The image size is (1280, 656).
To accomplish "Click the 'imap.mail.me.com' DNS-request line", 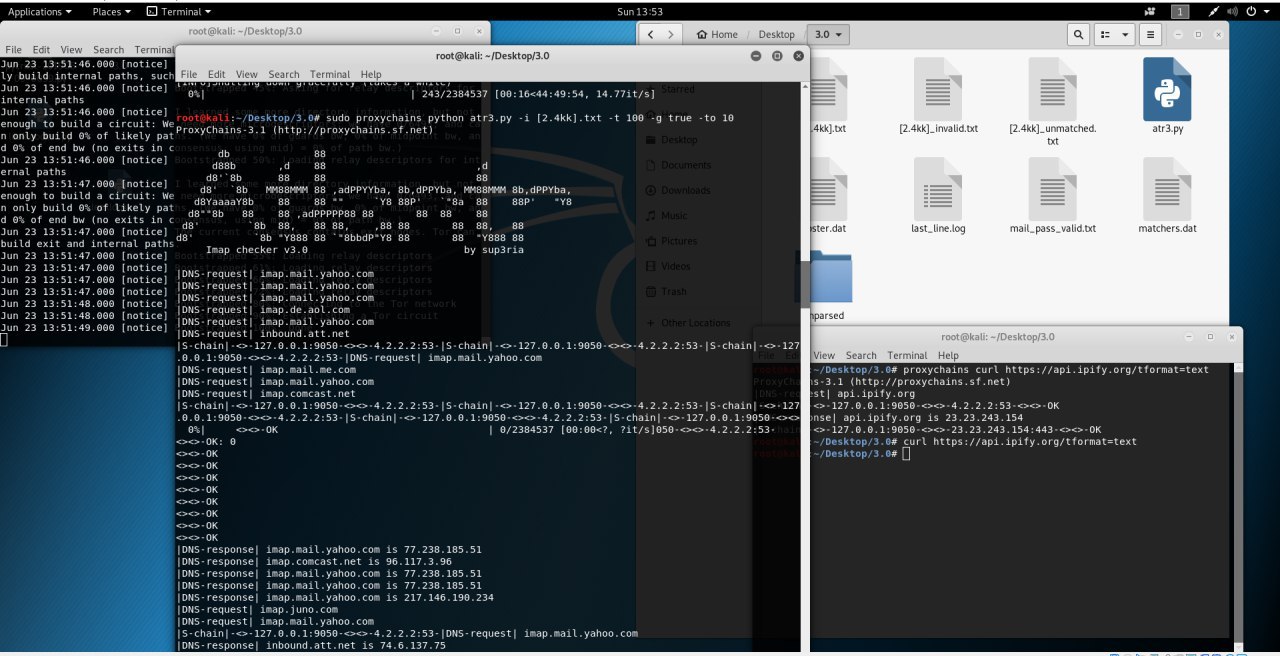I will pos(266,369).
